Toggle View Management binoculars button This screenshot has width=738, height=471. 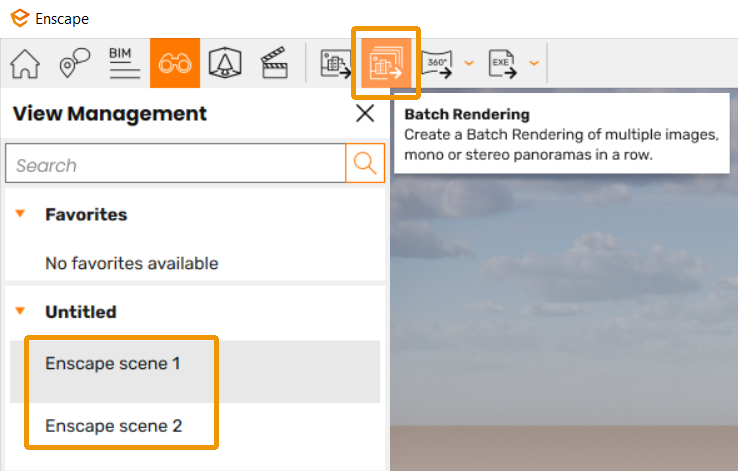pos(175,64)
